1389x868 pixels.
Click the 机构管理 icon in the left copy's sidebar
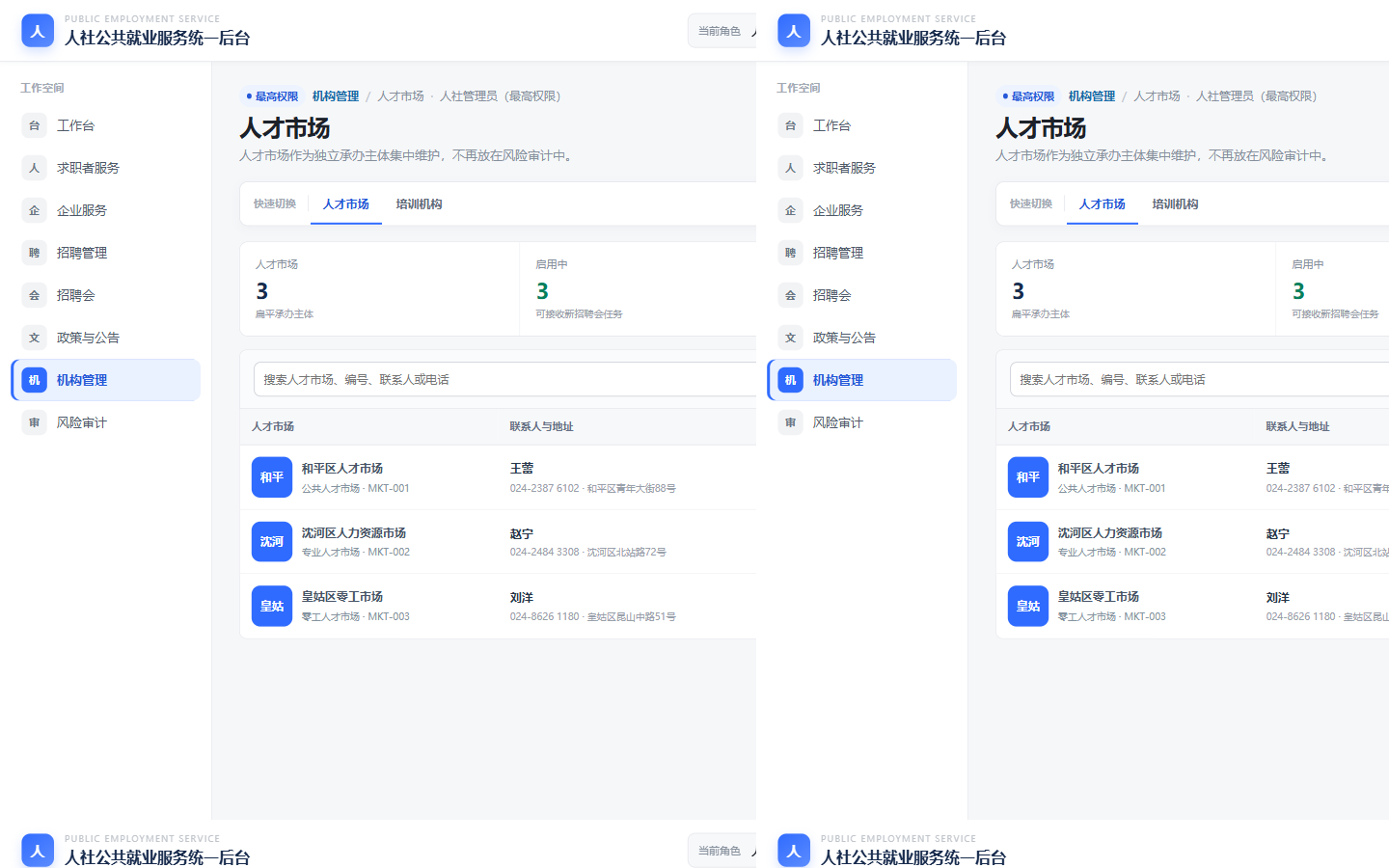(35, 380)
